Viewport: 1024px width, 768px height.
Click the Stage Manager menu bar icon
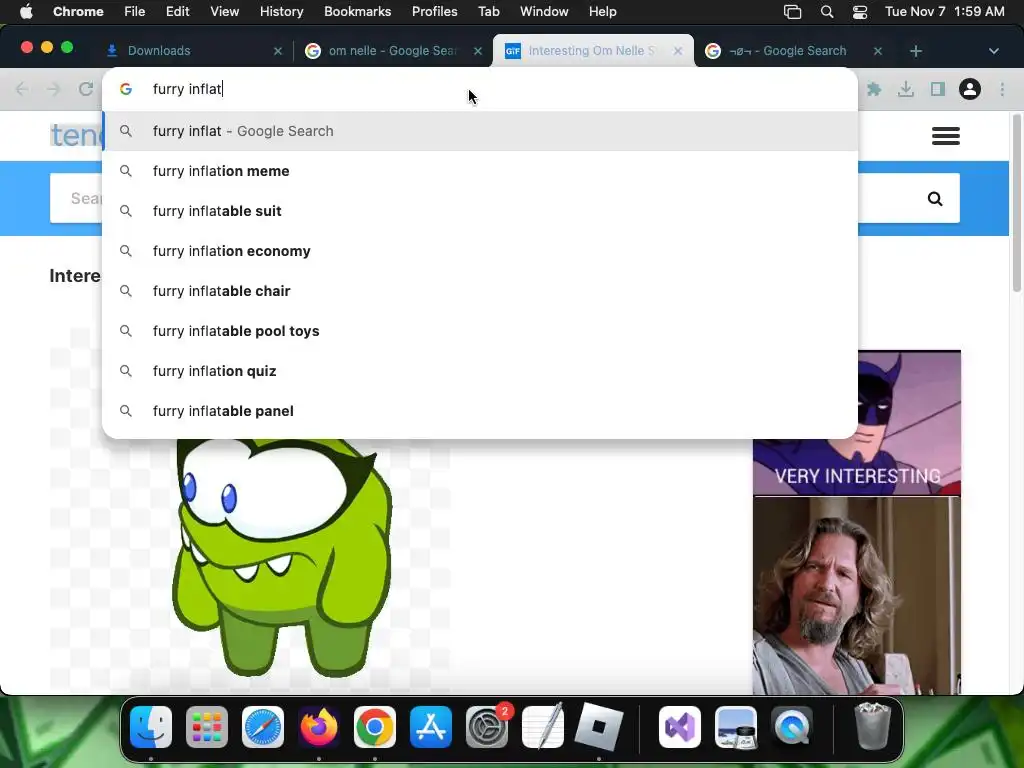(792, 12)
